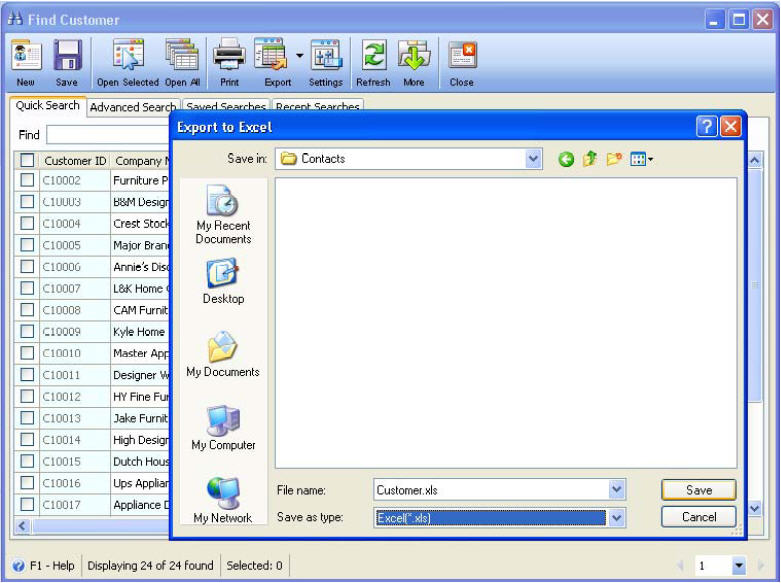
Task: Click the Open Selected toolbar icon
Action: [128, 55]
